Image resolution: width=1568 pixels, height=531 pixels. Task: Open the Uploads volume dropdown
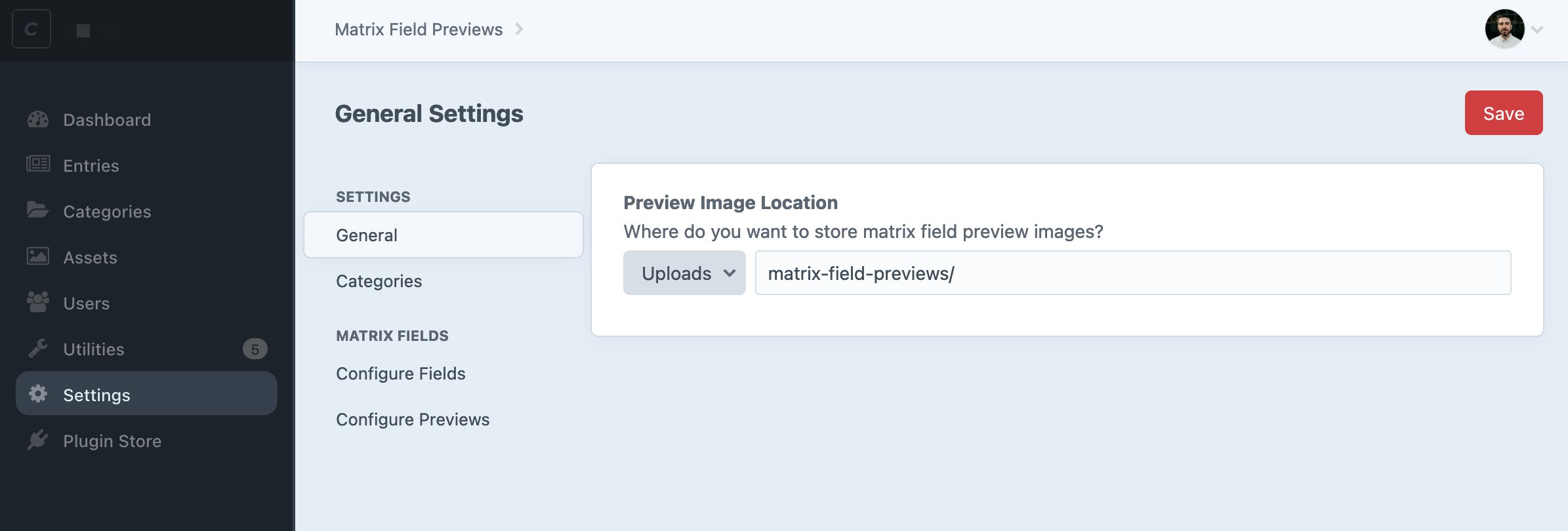tap(684, 273)
